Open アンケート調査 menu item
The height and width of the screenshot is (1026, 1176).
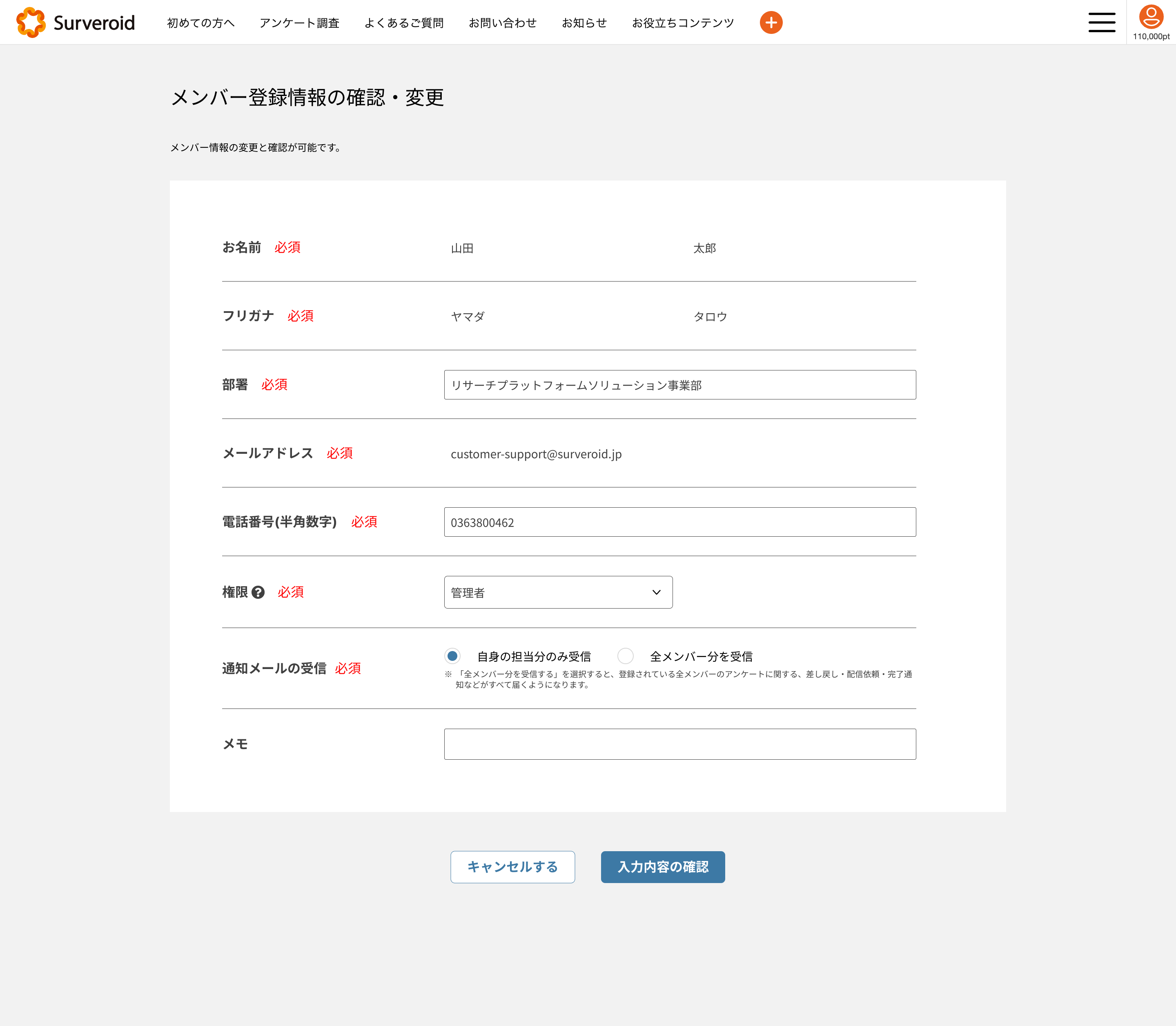coord(299,23)
